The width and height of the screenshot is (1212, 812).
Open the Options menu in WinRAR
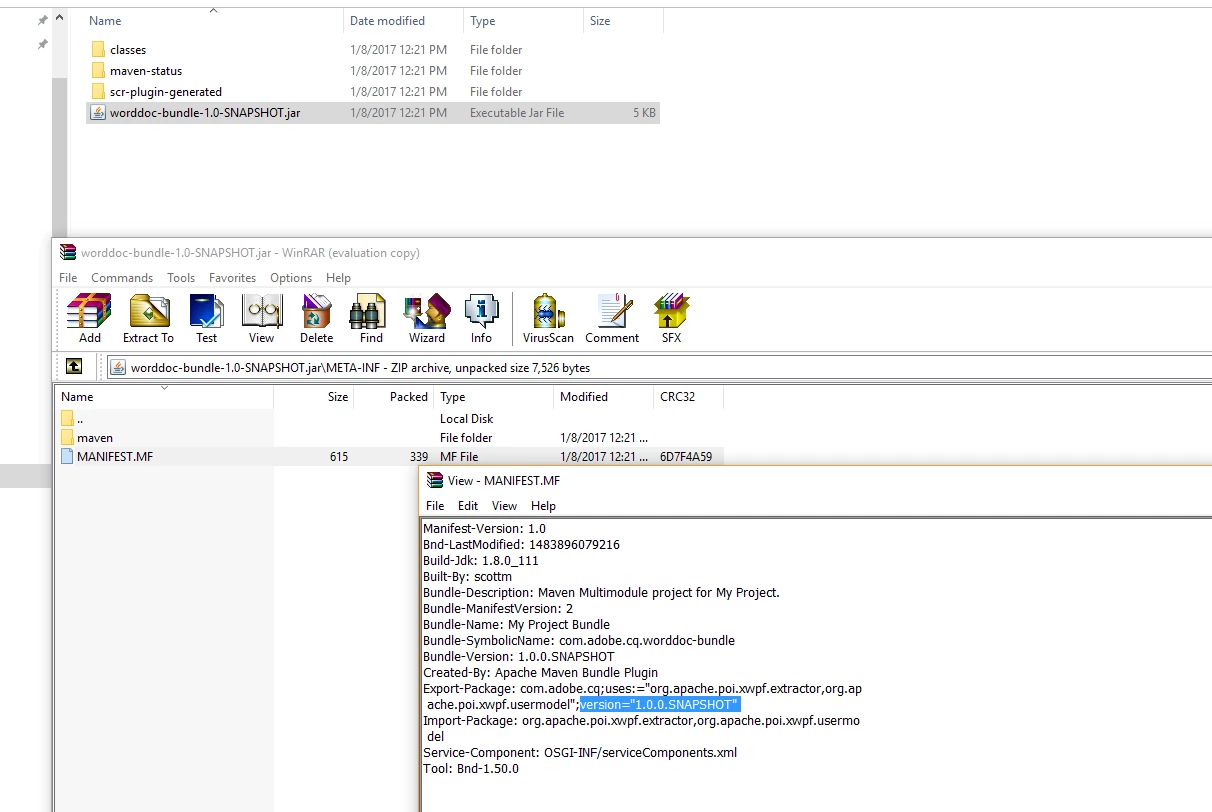pos(291,278)
